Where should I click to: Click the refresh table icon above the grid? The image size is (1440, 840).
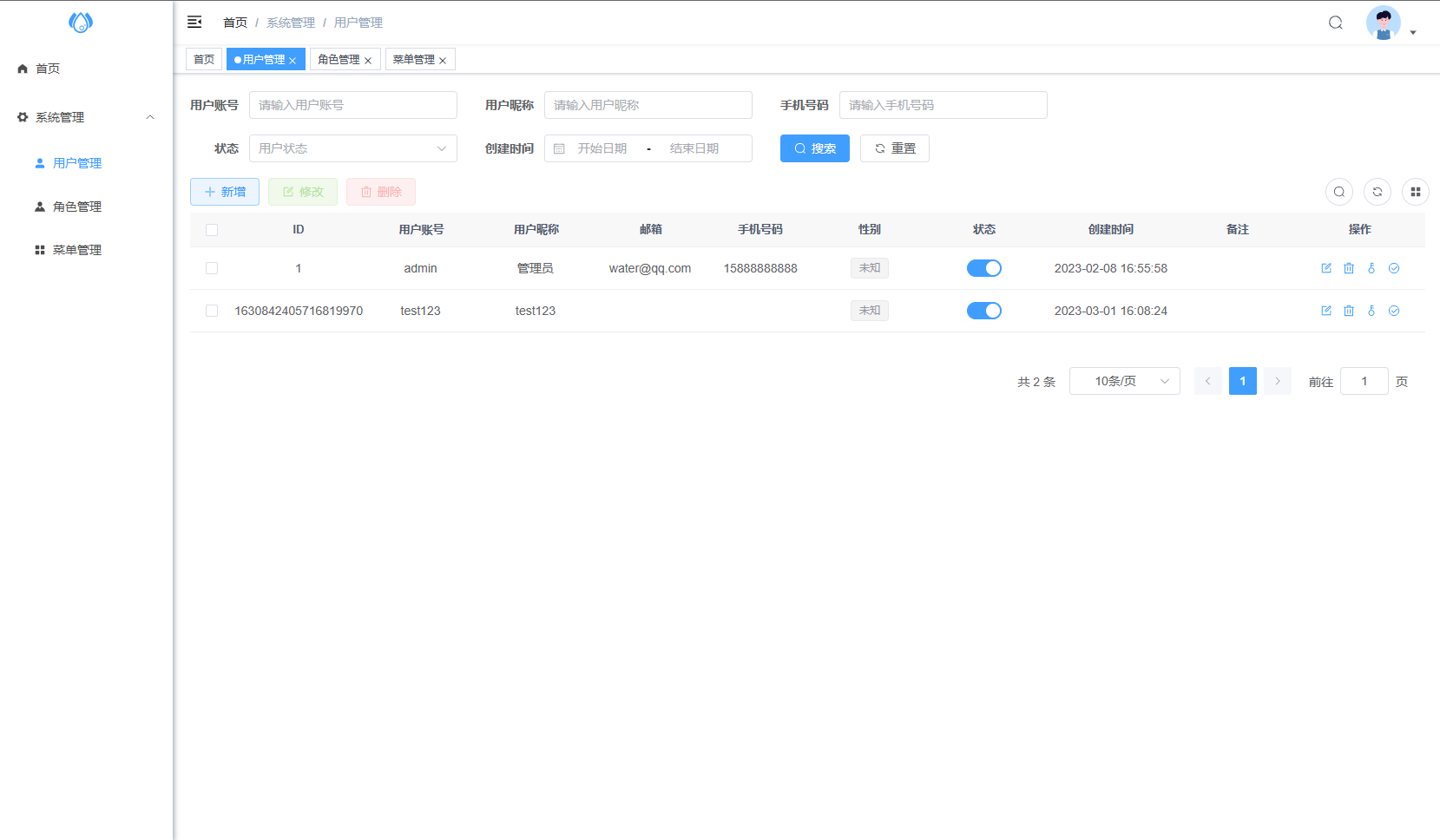[x=1377, y=192]
